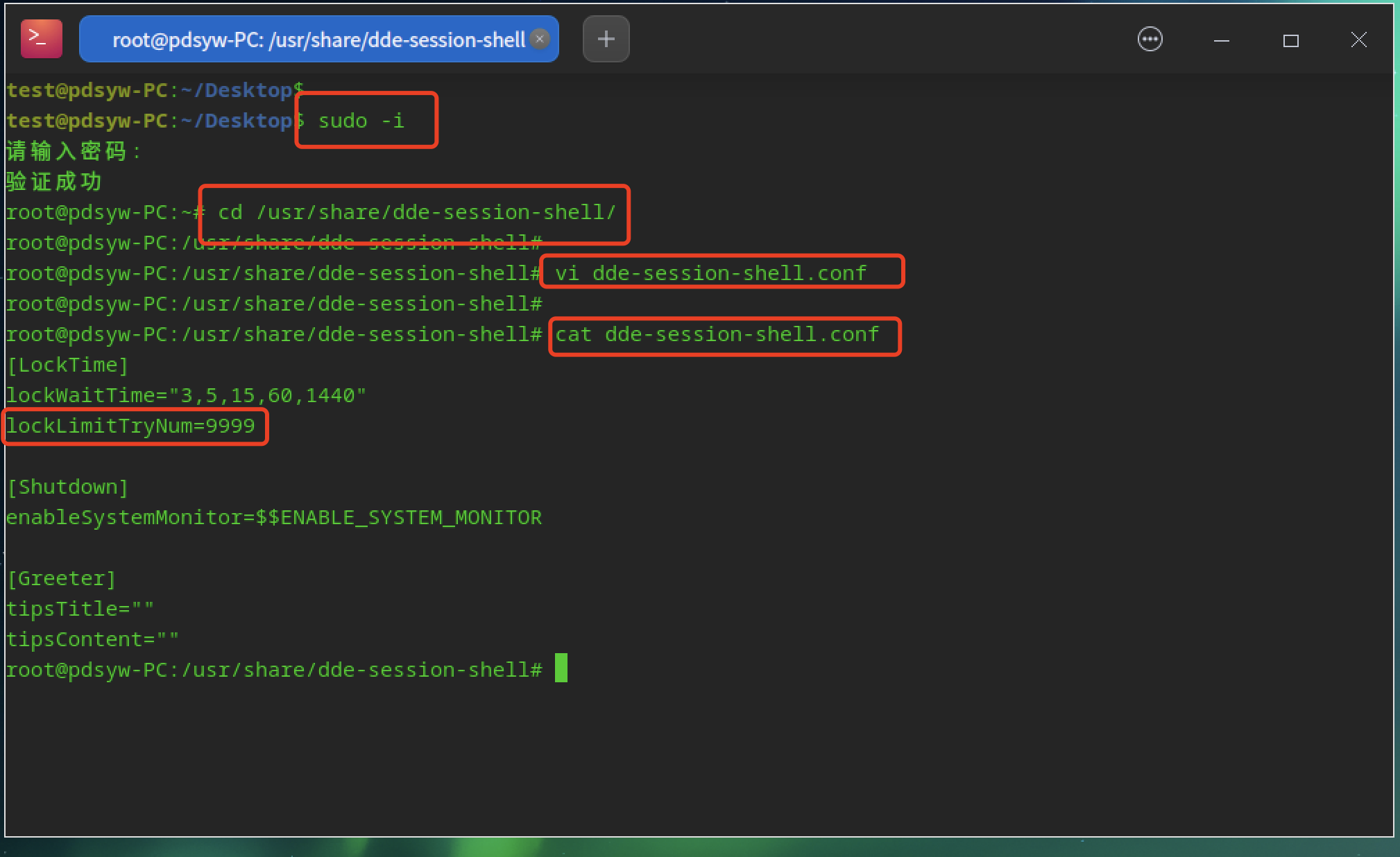
Task: Maximize the terminal window
Action: pos(1290,40)
